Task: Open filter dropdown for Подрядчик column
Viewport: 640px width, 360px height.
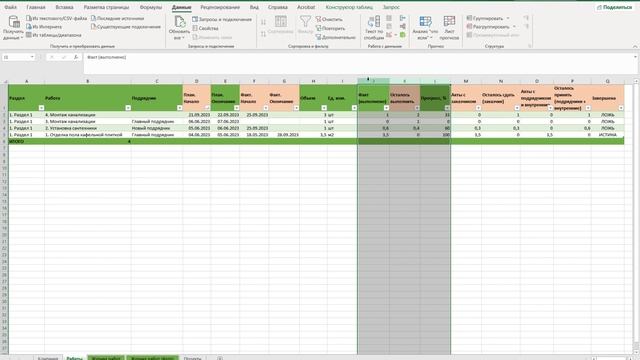Action: tap(180, 108)
